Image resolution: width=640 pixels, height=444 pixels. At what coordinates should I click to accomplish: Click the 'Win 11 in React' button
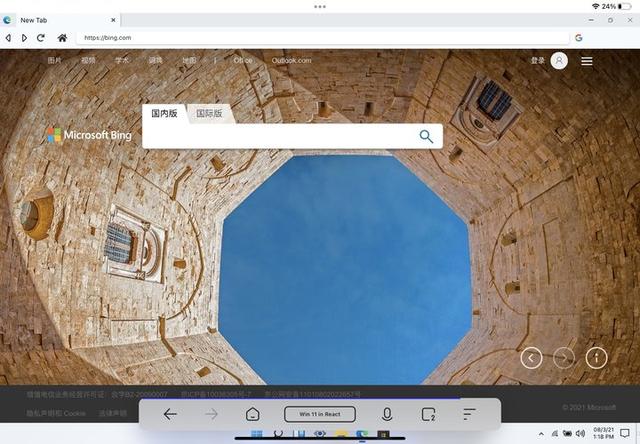[x=320, y=414]
